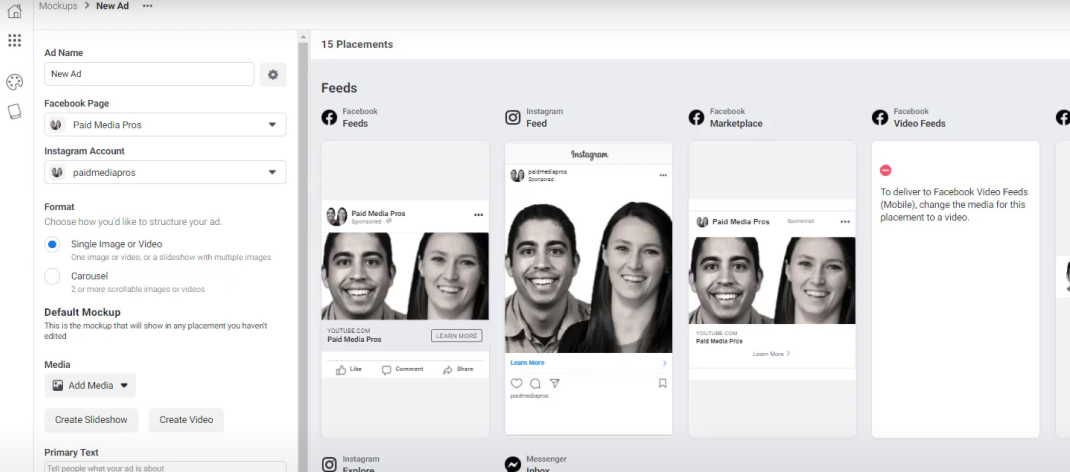The width and height of the screenshot is (1070, 472).
Task: Click the bookmark icon on the Instagram preview
Action: [662, 383]
